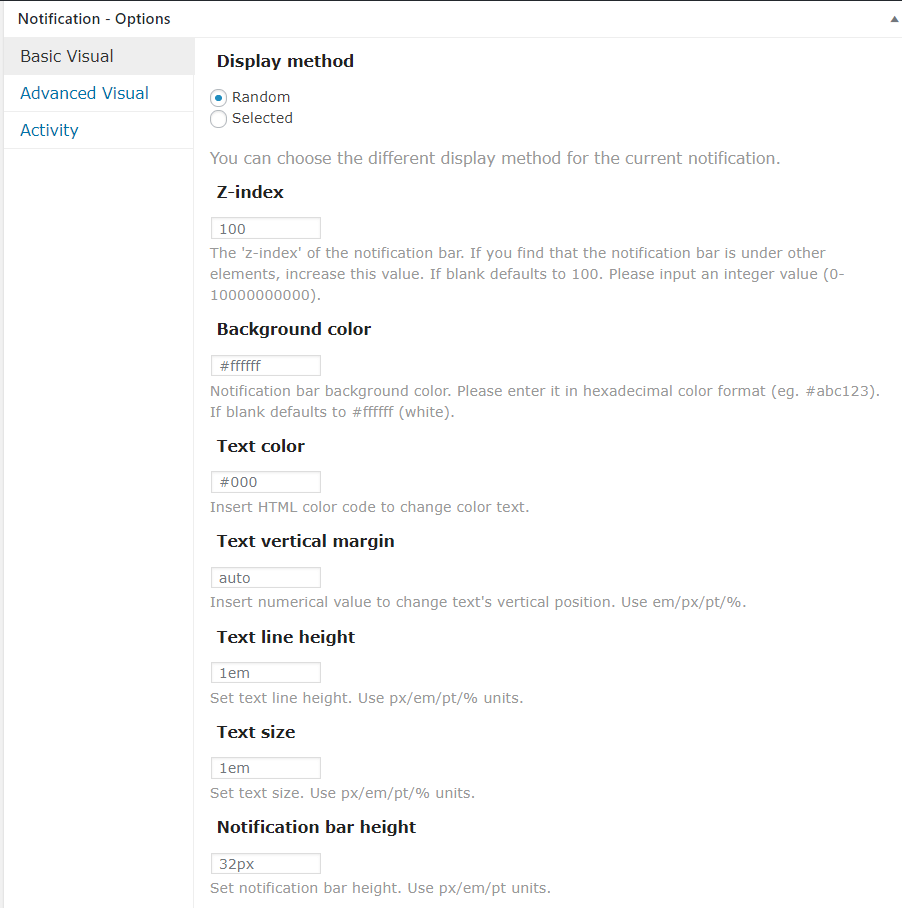
Task: Click the Text color heading label
Action: 261,446
